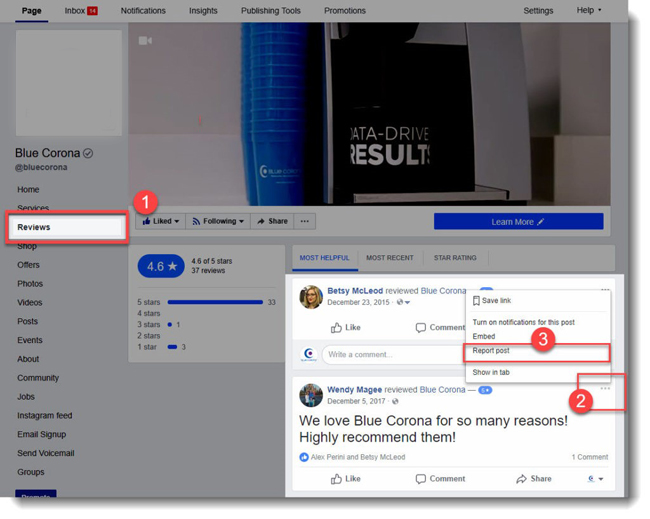Expand privacy dropdown on Betsy's review
Viewport: 650px width, 519px height.
(403, 302)
